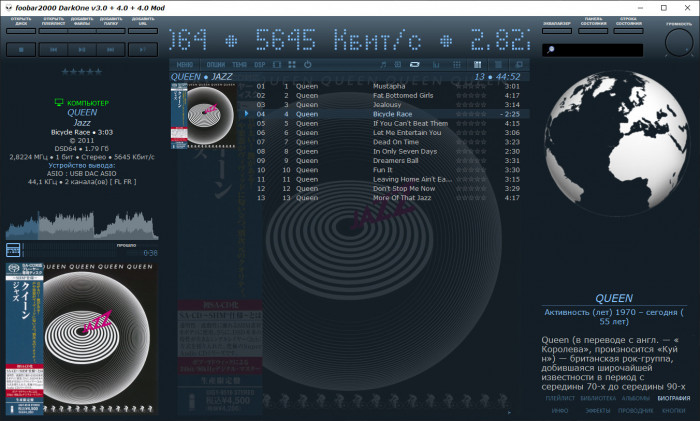Click the green Компьютер monitor icon
The image size is (700, 421).
pyautogui.click(x=58, y=103)
